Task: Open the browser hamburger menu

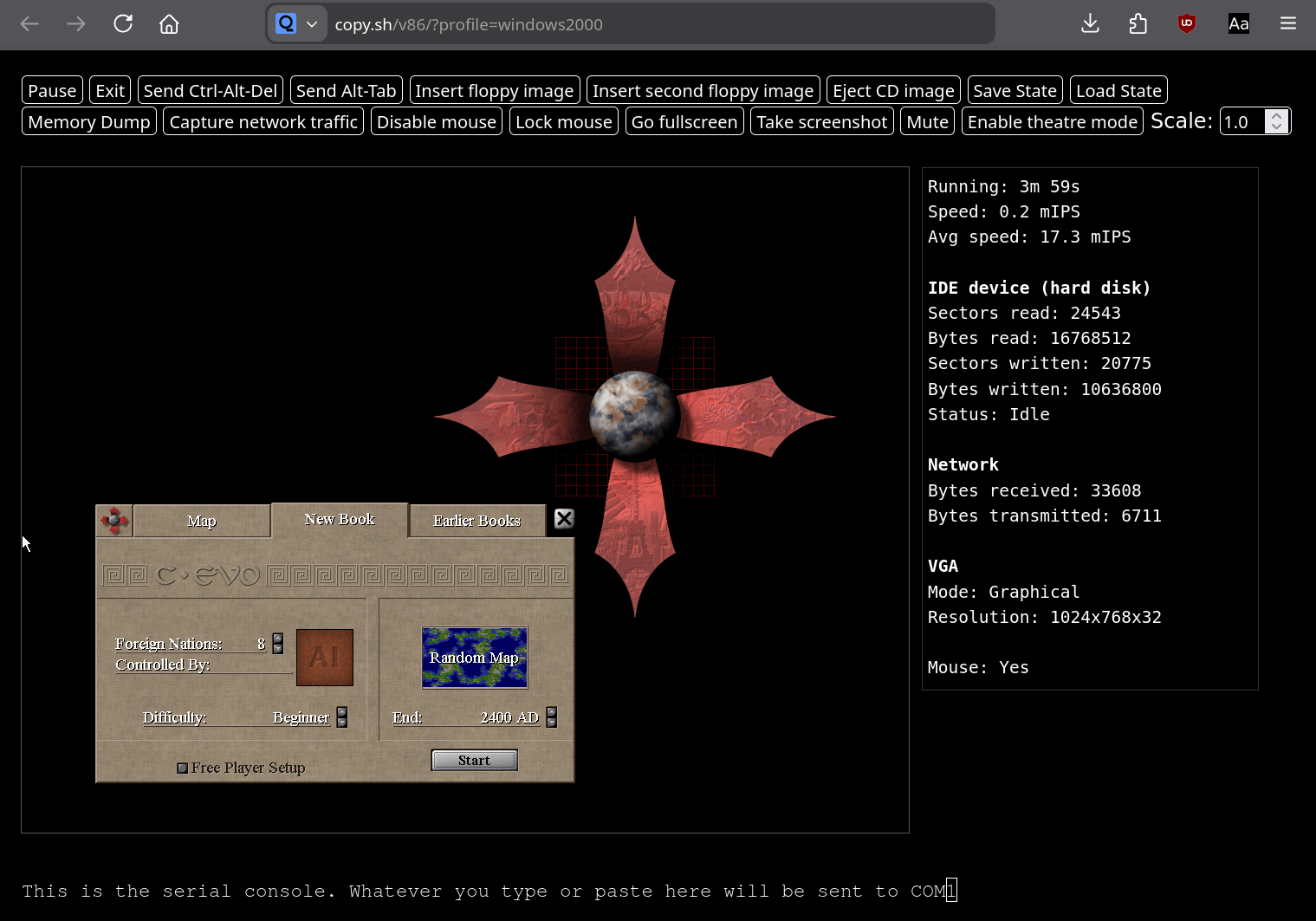Action: pos(1287,24)
